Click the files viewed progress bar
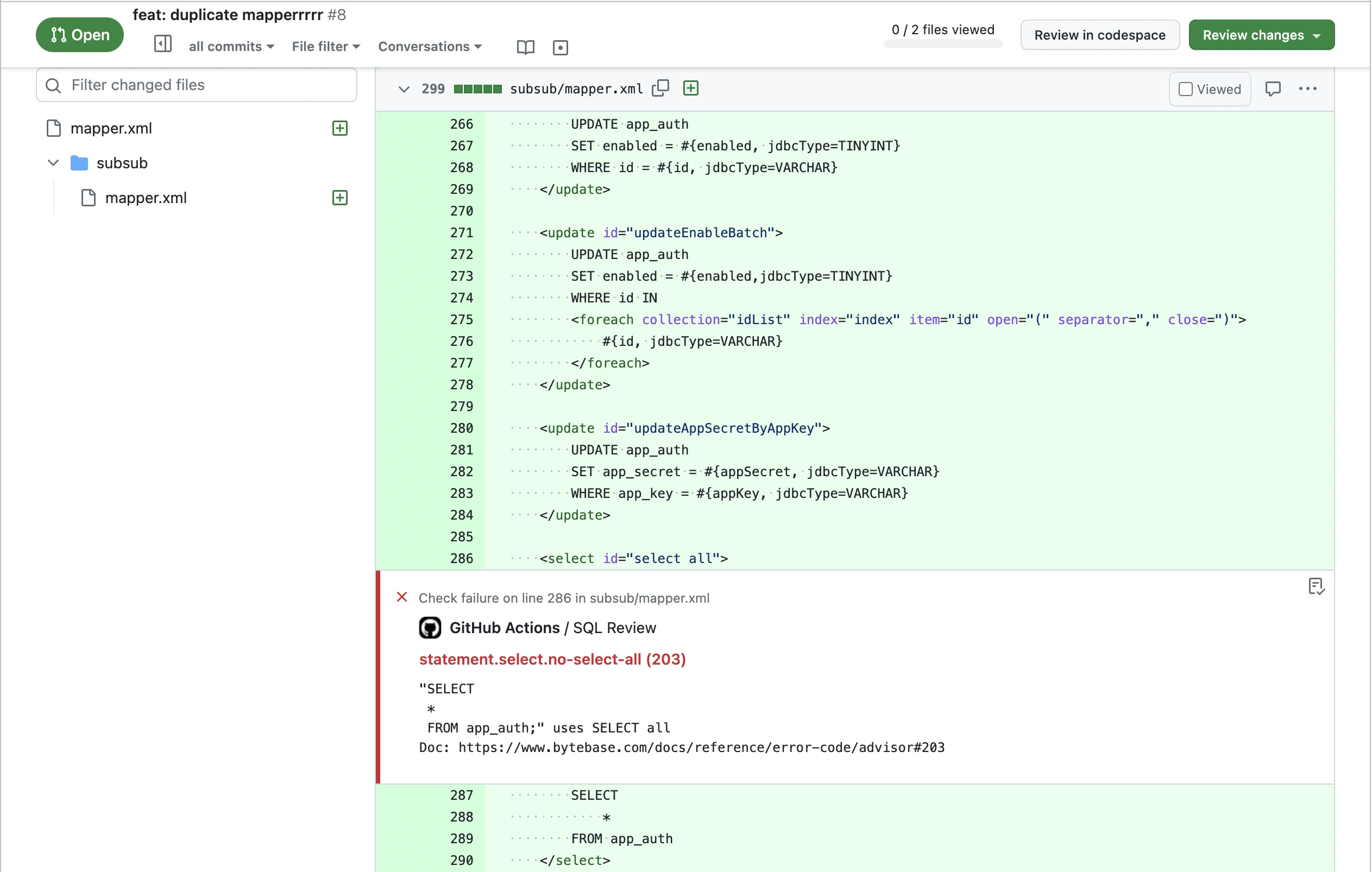1372x872 pixels. (x=943, y=45)
